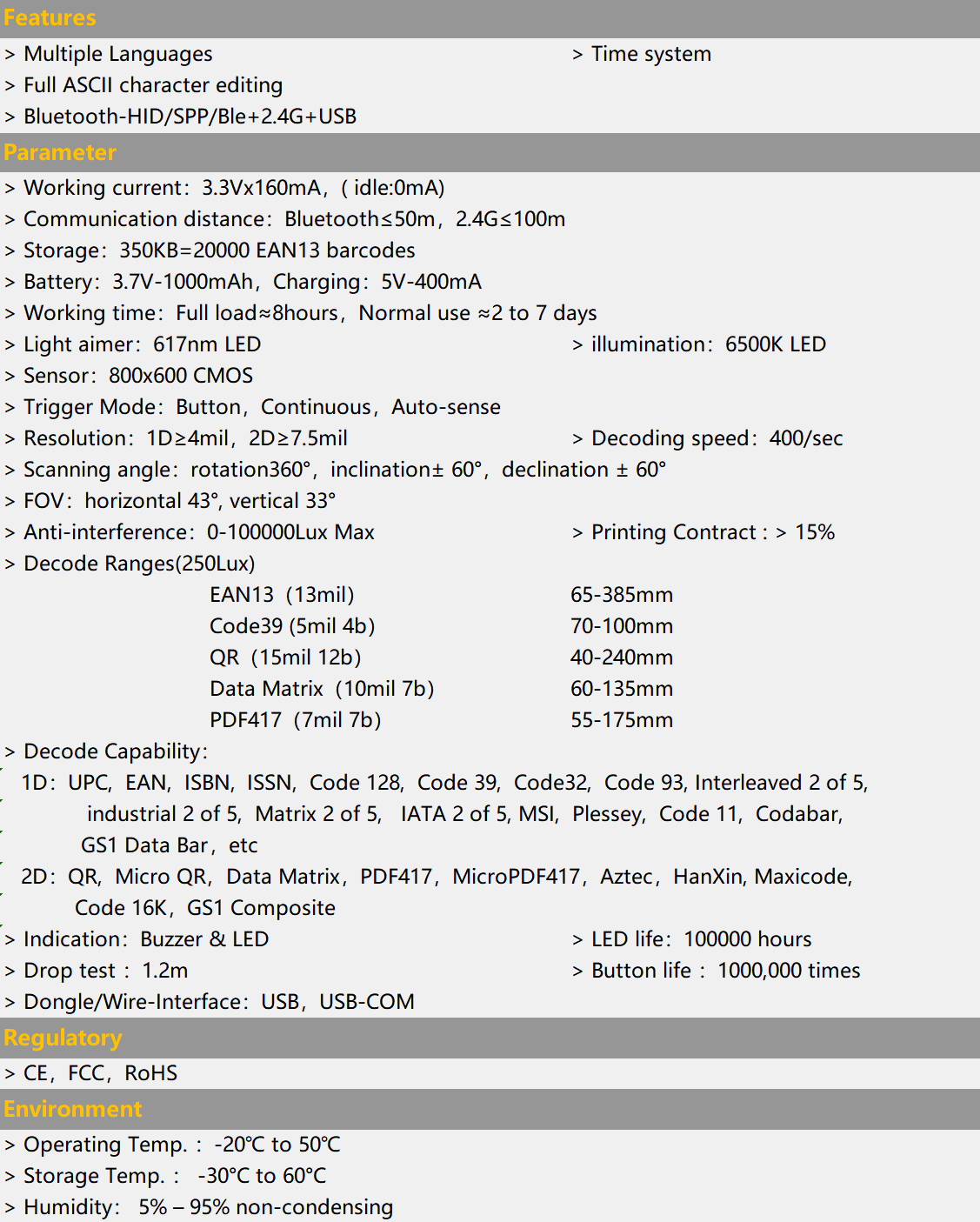Select the 1D: UPC, EAN, ISBN line

tap(444, 783)
